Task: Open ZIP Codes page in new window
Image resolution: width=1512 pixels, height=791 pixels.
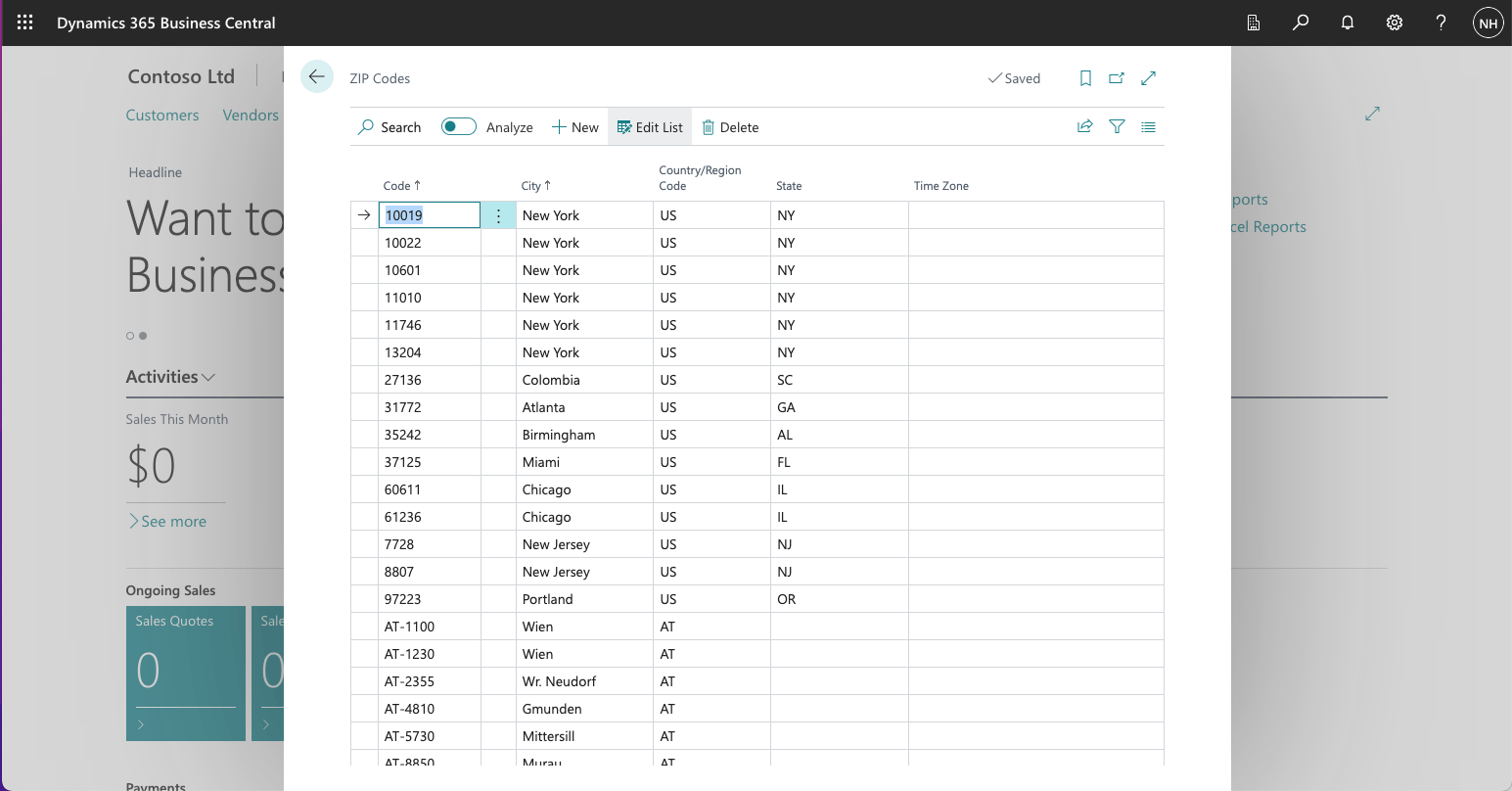Action: (1117, 78)
